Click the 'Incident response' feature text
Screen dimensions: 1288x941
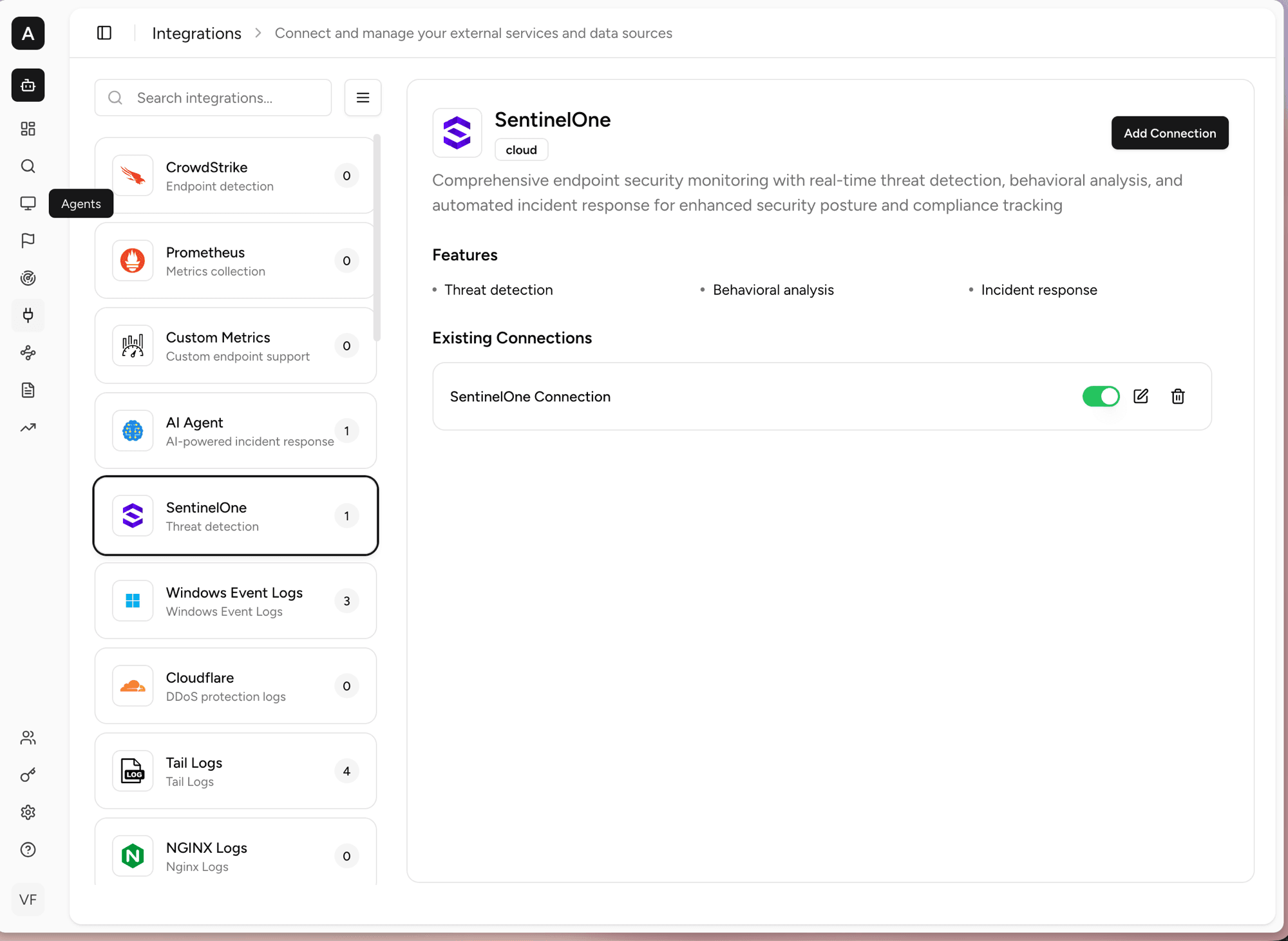1039,290
